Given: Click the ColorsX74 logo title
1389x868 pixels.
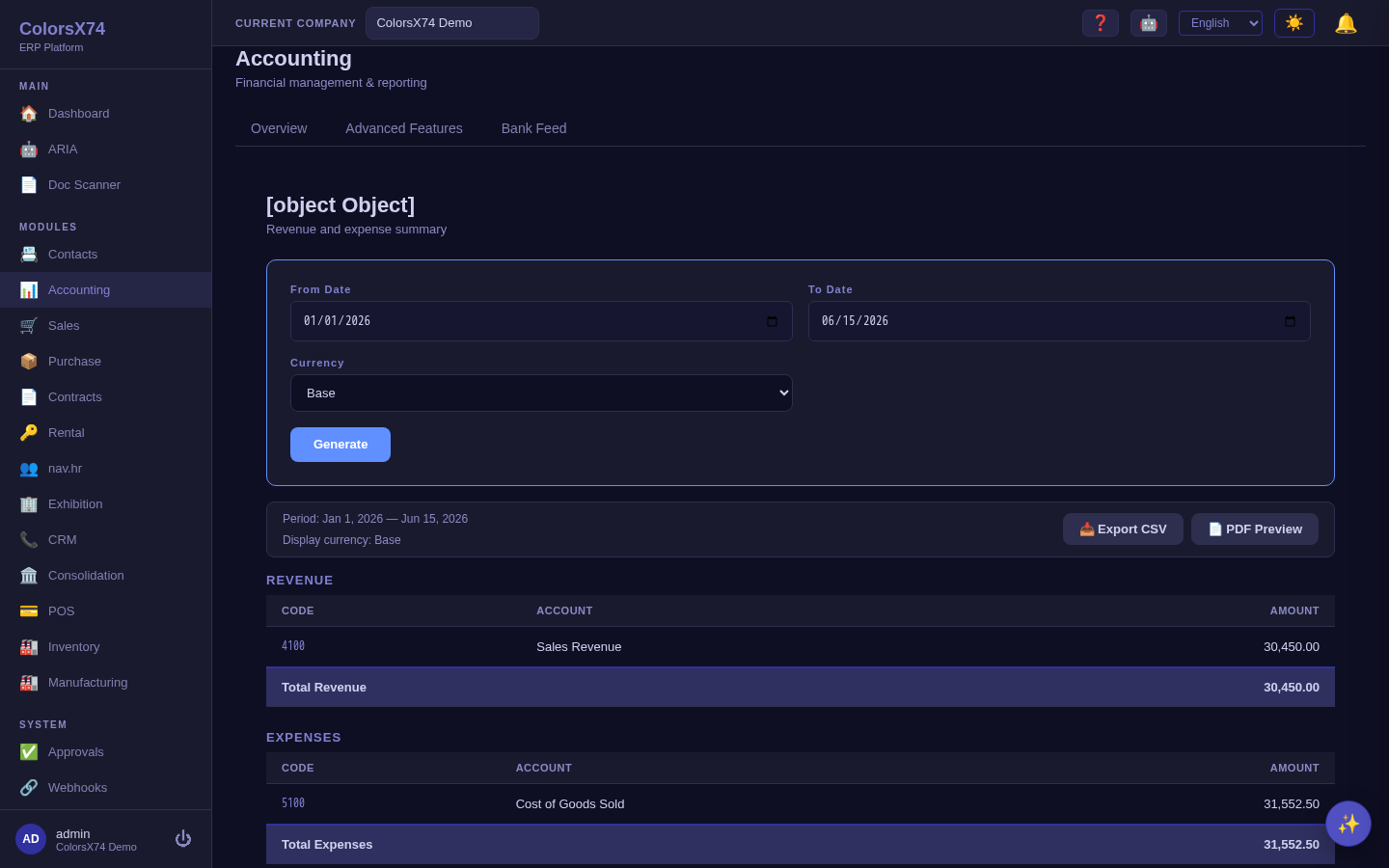Looking at the screenshot, I should [62, 29].
